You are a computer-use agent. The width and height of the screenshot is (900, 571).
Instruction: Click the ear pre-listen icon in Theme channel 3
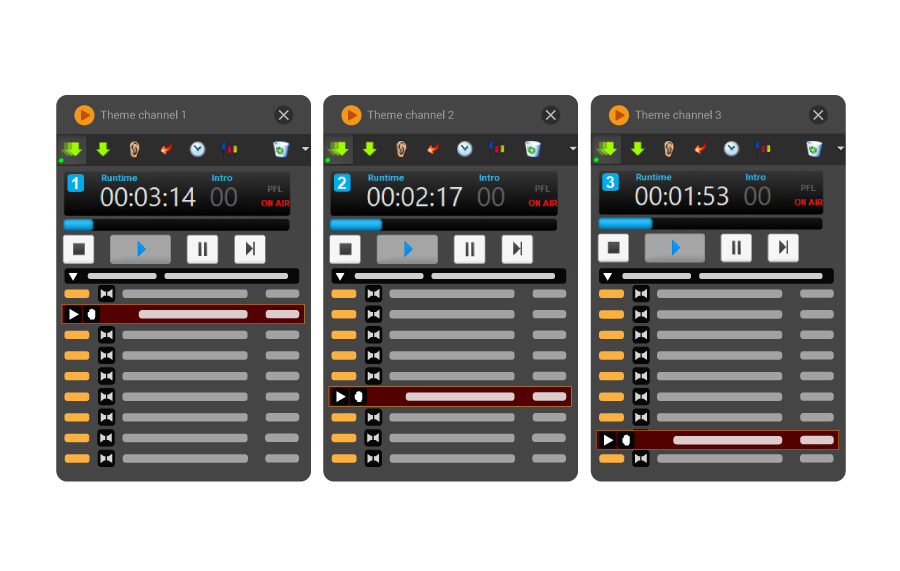click(x=669, y=149)
